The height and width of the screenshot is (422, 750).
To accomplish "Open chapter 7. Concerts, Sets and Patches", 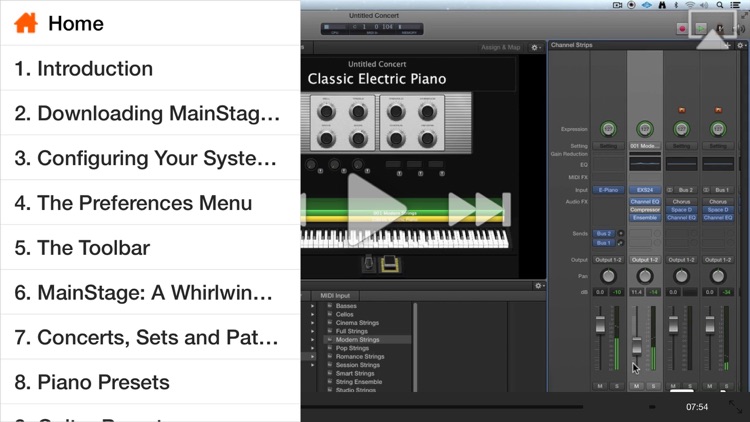I will coord(150,337).
